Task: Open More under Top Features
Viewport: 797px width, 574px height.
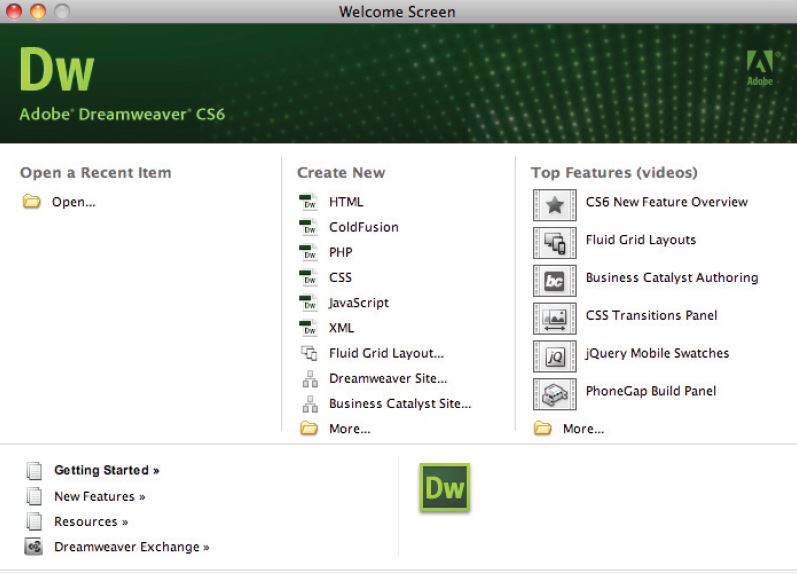Action: 584,429
